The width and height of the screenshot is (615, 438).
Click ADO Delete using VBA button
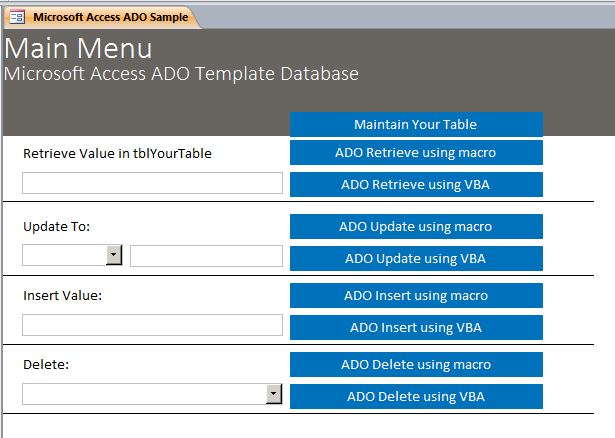point(416,396)
